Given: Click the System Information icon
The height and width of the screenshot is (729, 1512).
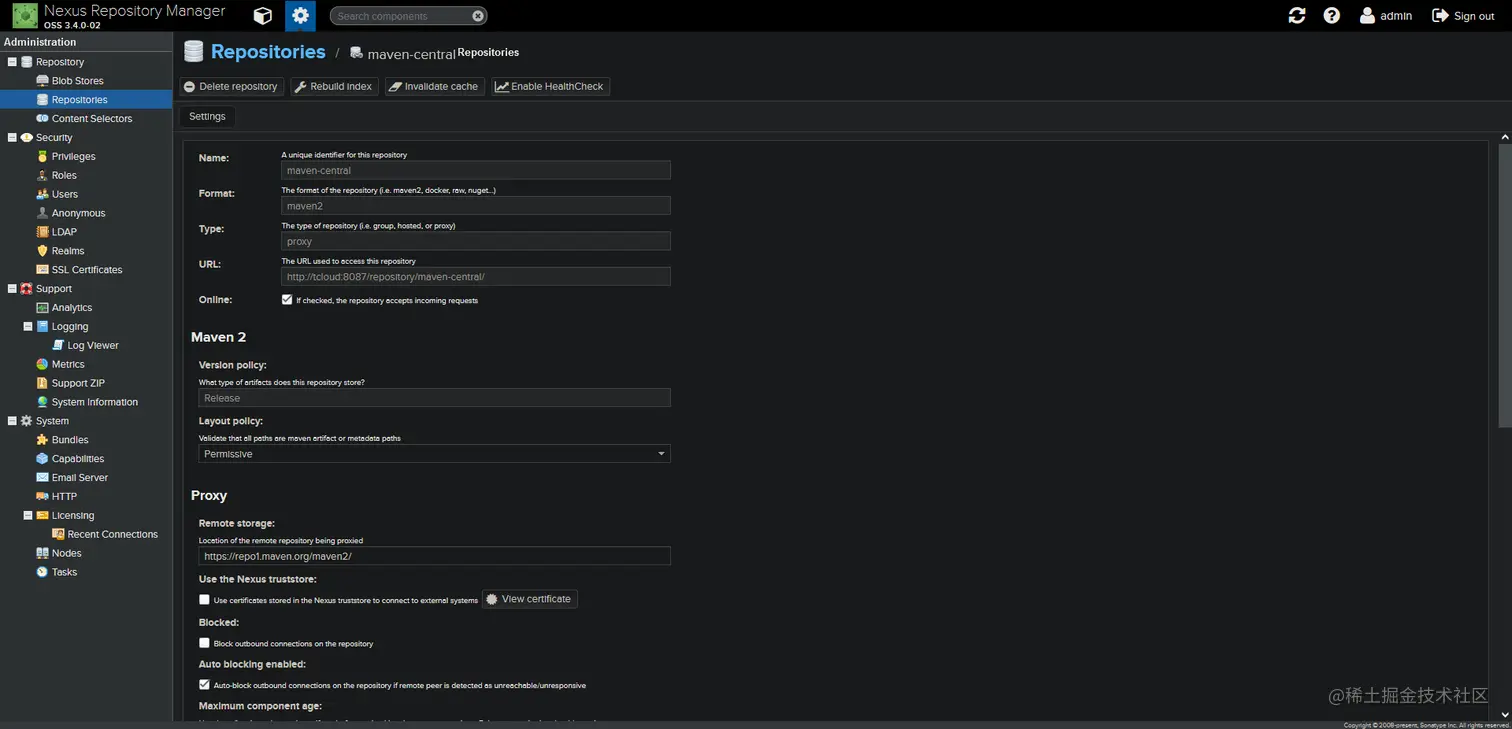Looking at the screenshot, I should [42, 402].
